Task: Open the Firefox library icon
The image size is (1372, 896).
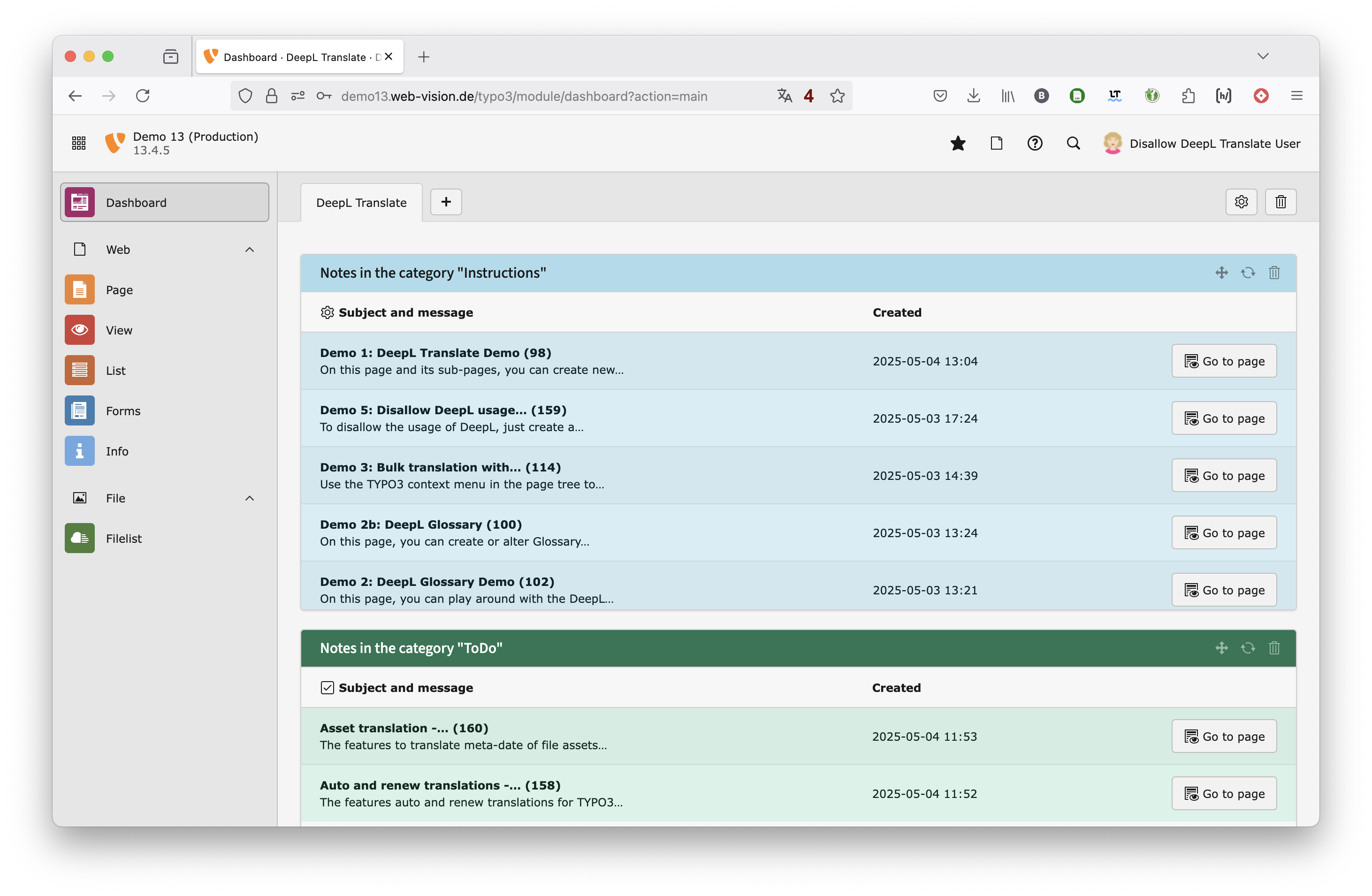Action: click(1007, 96)
